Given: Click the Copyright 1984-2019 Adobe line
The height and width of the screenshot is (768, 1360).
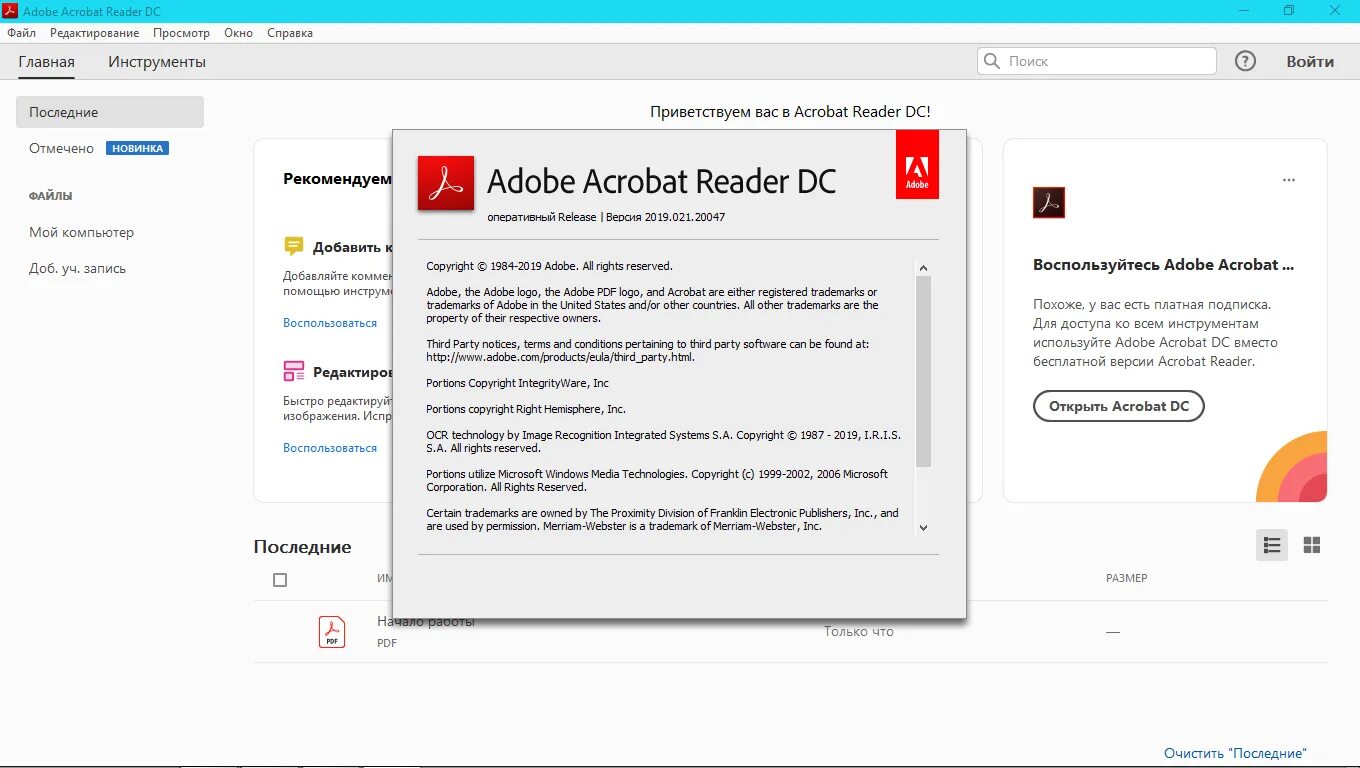Looking at the screenshot, I should 549,266.
